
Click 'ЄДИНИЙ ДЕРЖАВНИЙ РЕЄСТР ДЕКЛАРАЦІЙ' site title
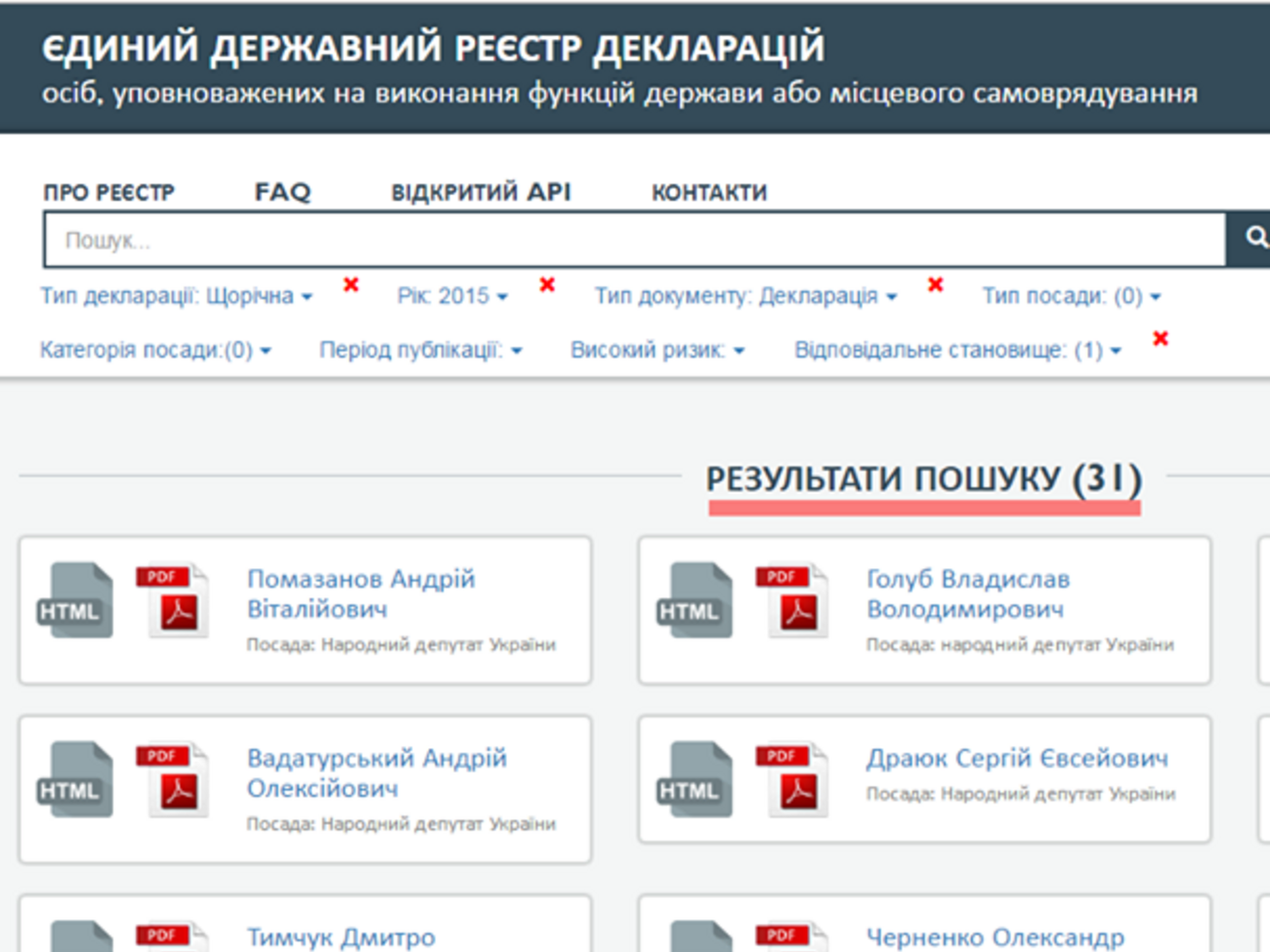click(433, 48)
